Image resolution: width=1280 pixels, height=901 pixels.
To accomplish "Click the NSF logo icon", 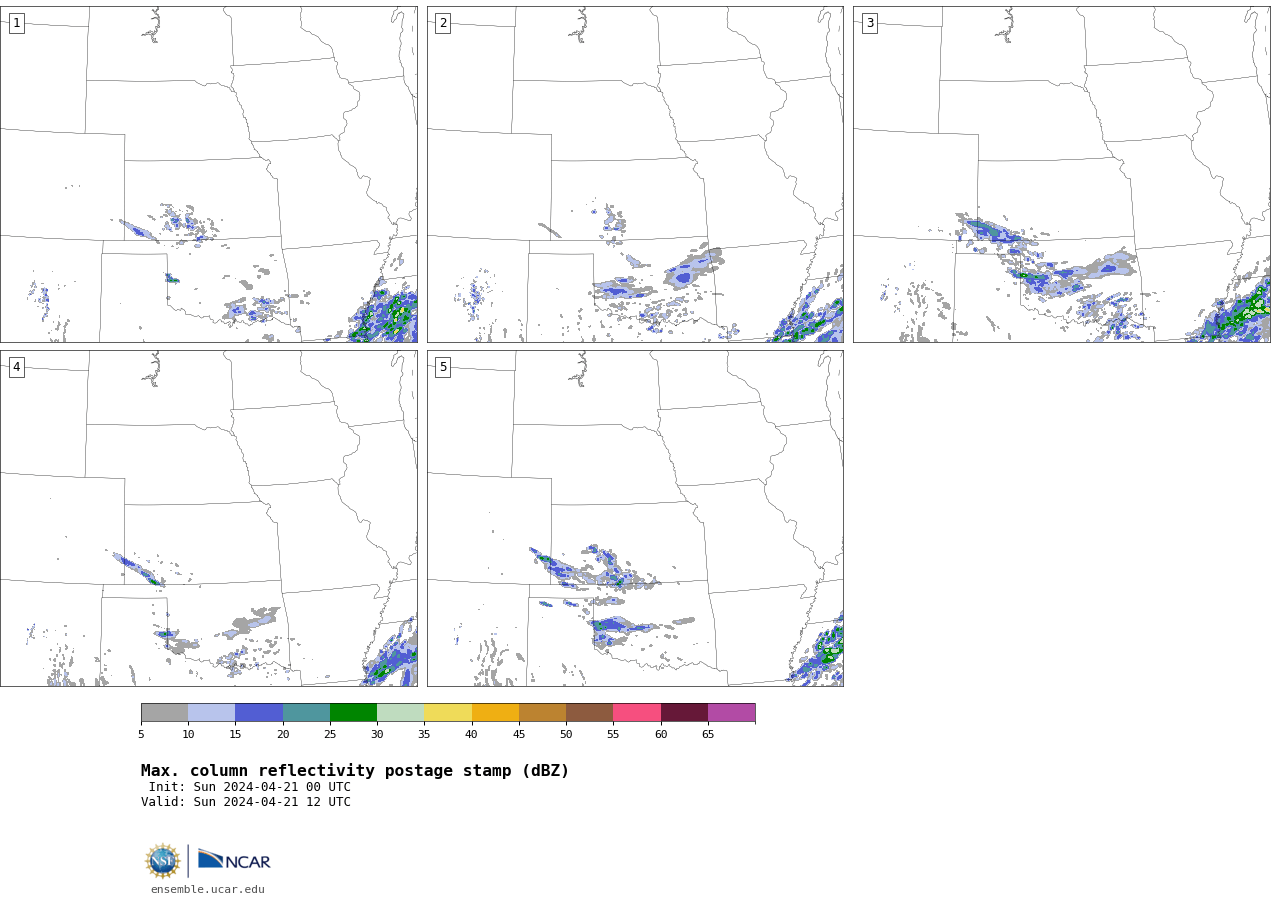I will (x=163, y=861).
